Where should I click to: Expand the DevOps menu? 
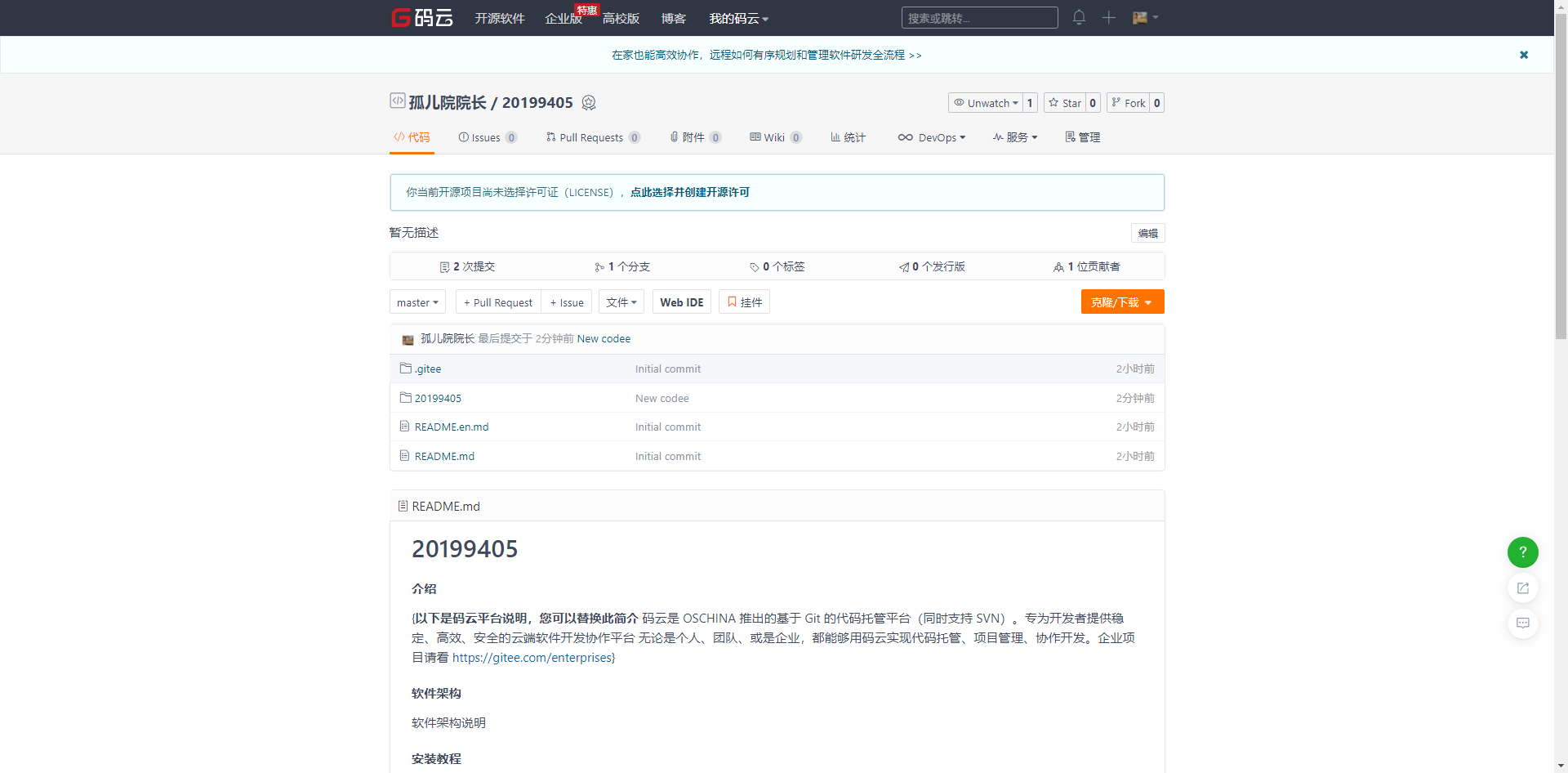932,137
